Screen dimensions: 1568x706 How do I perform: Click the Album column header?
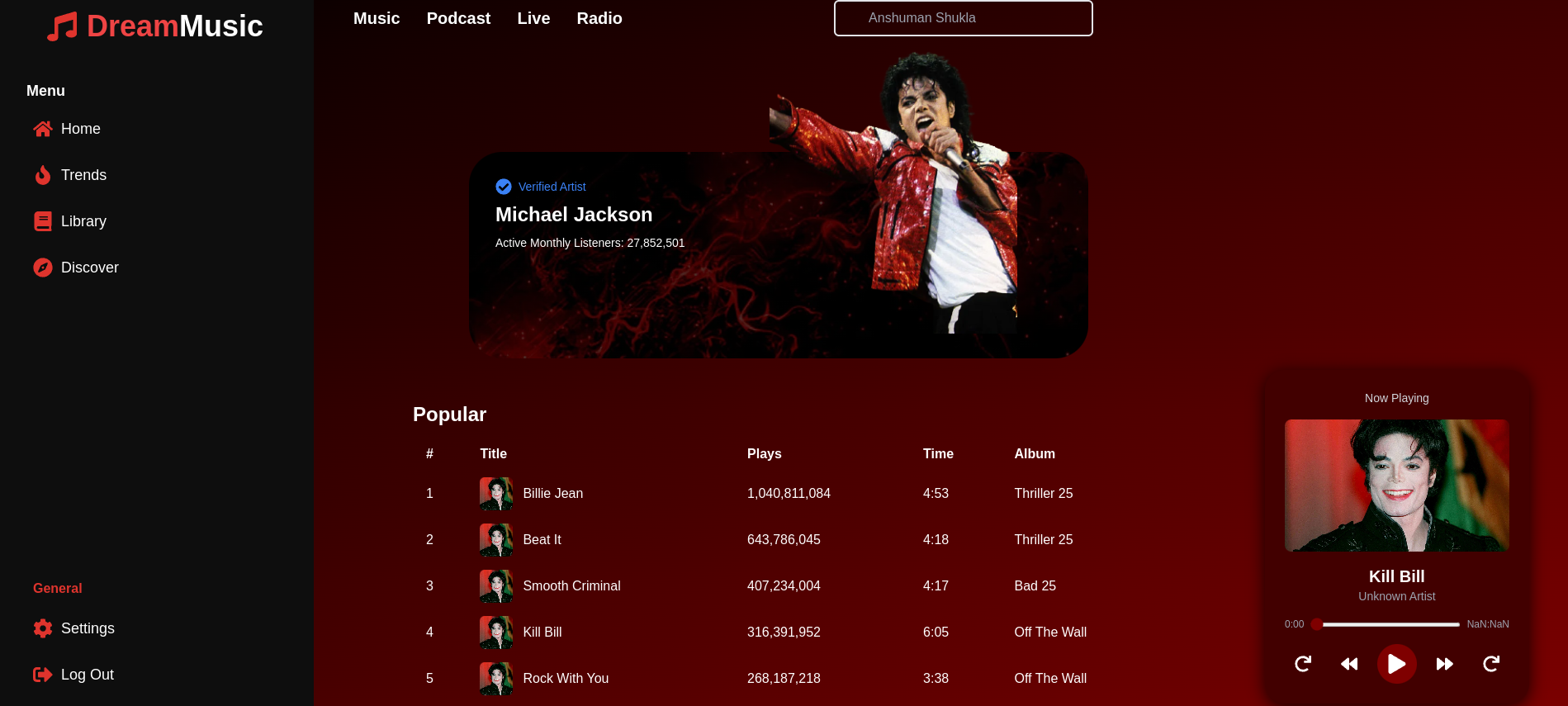(x=1035, y=454)
